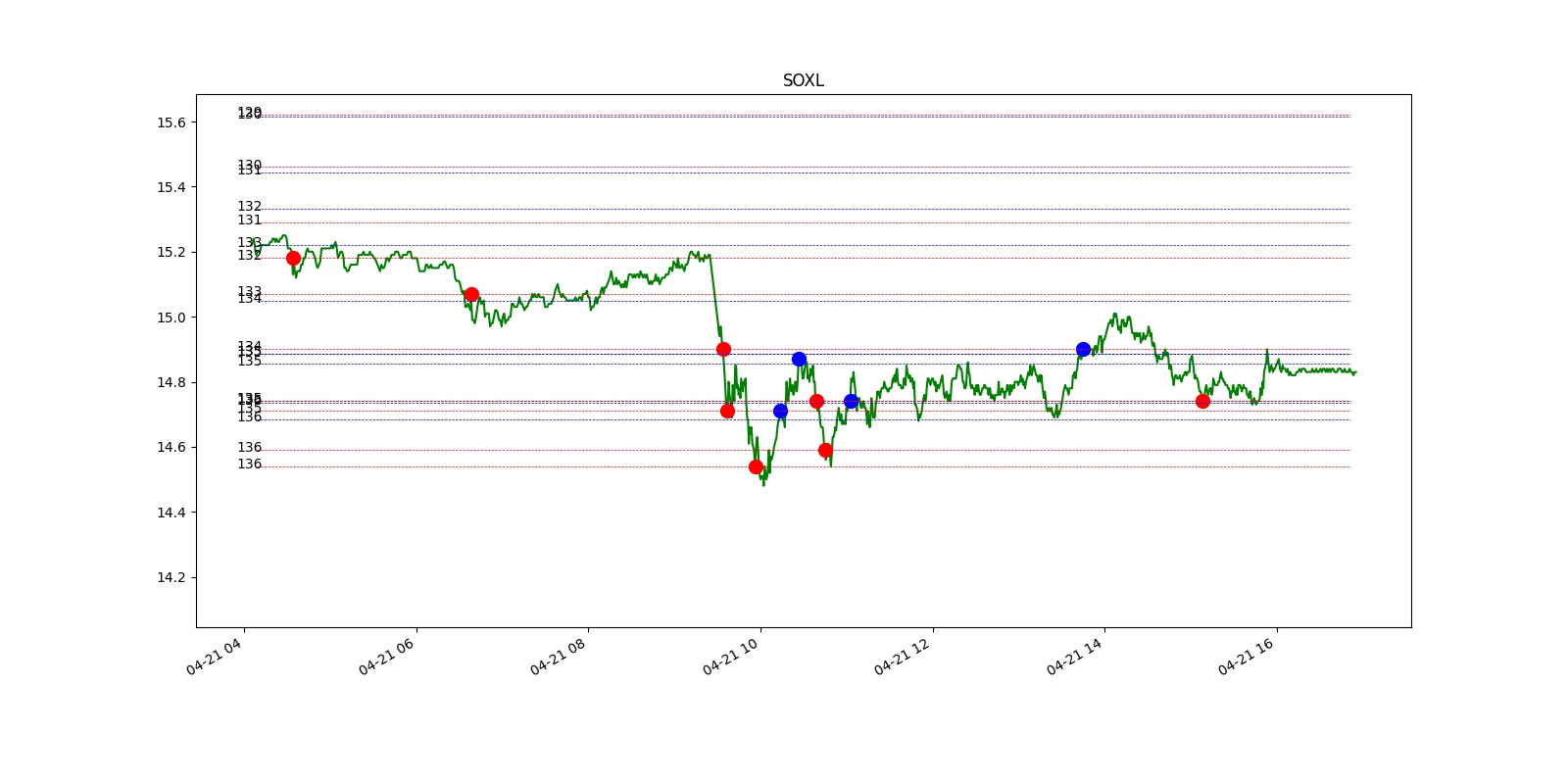This screenshot has height=784, width=1568.
Task: Click the red marker at 14.90 during the sharp drop
Action: click(723, 349)
